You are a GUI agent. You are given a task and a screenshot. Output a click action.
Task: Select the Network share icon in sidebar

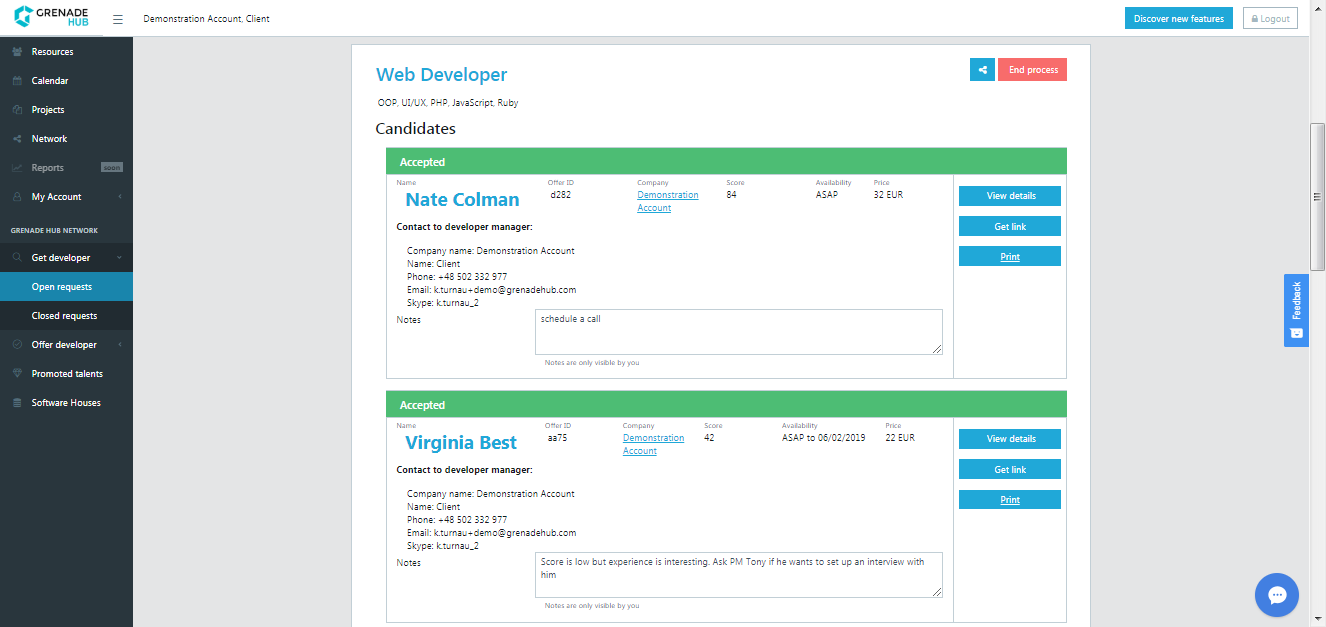(17, 139)
